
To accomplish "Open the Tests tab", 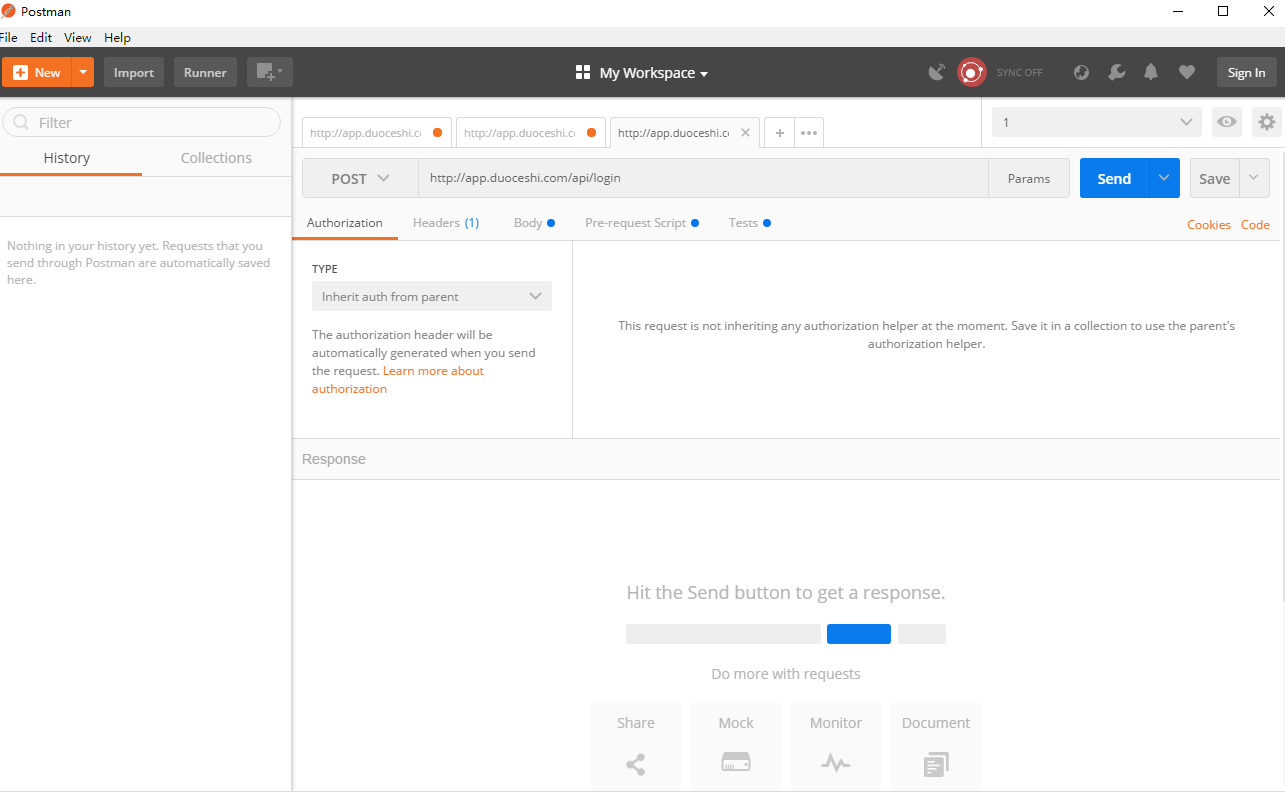I will point(750,223).
